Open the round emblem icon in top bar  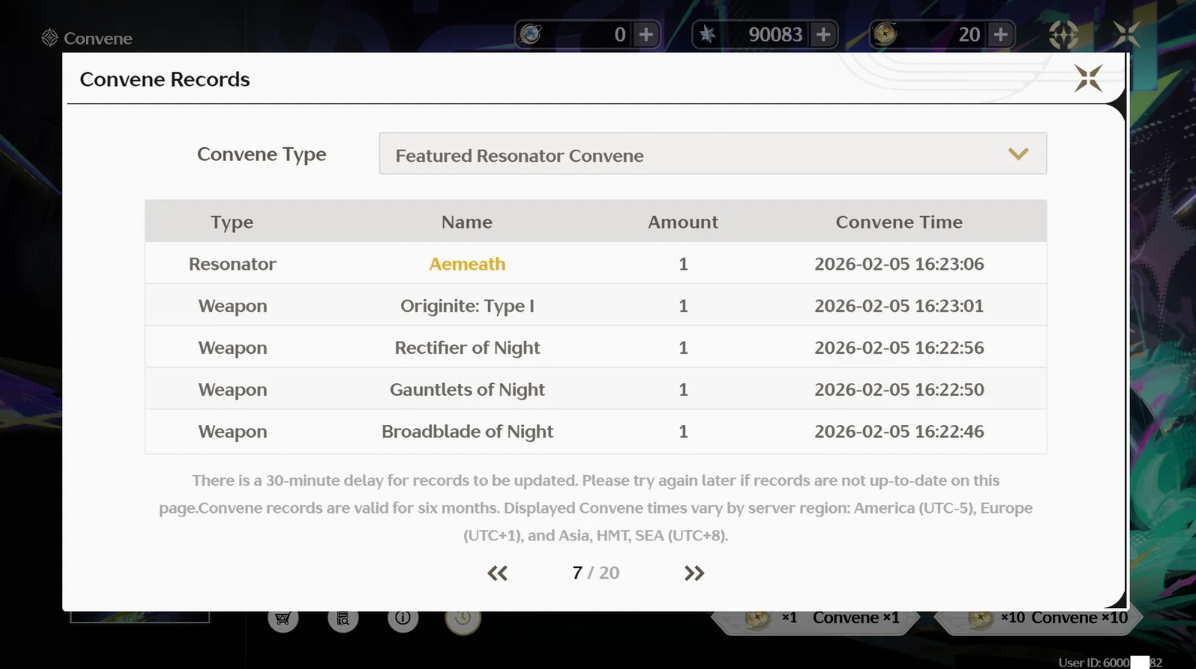tap(1063, 34)
